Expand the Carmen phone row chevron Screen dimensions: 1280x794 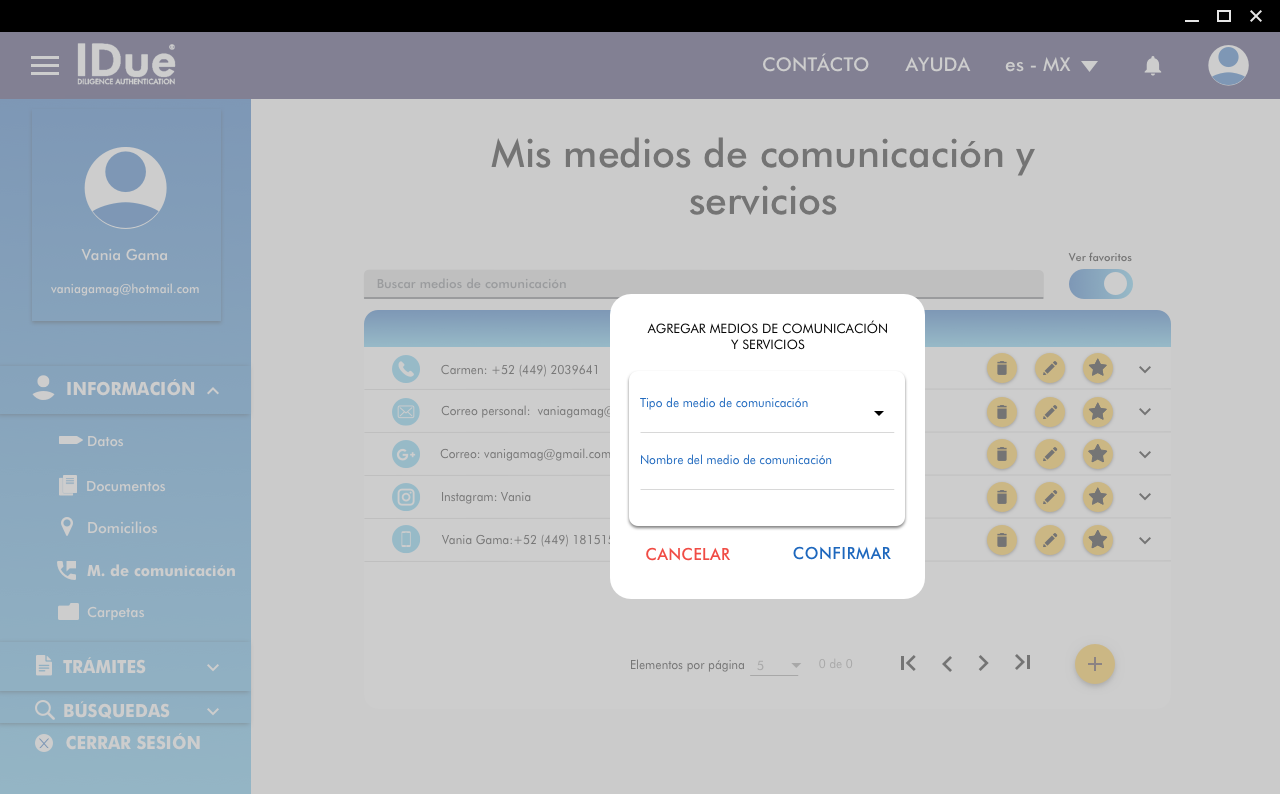(x=1145, y=369)
